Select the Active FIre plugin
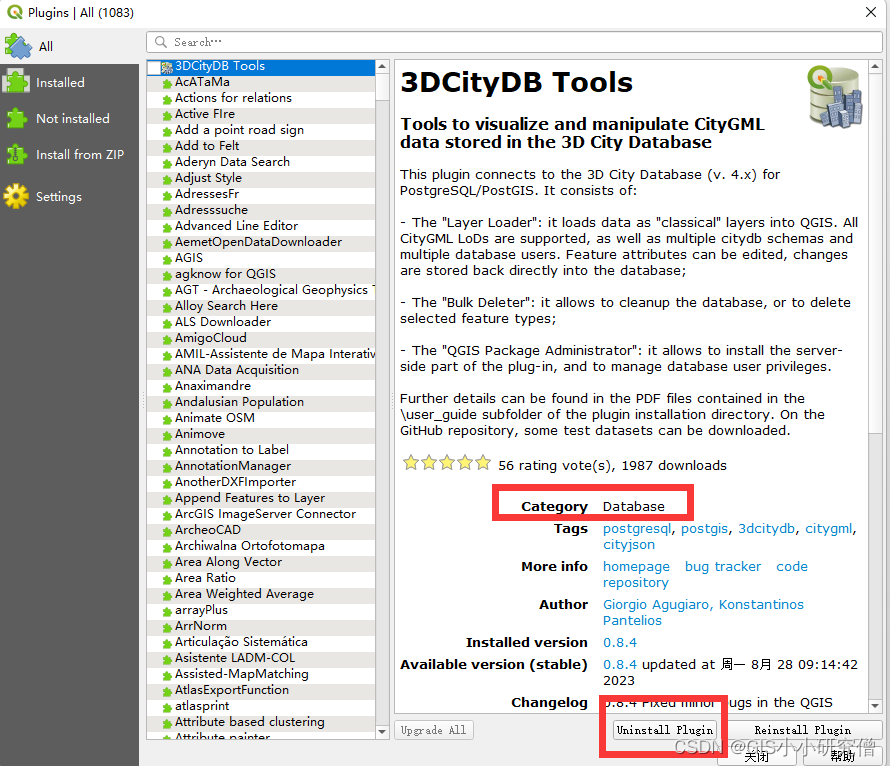Viewport: 890px width, 766px height. pyautogui.click(x=261, y=114)
